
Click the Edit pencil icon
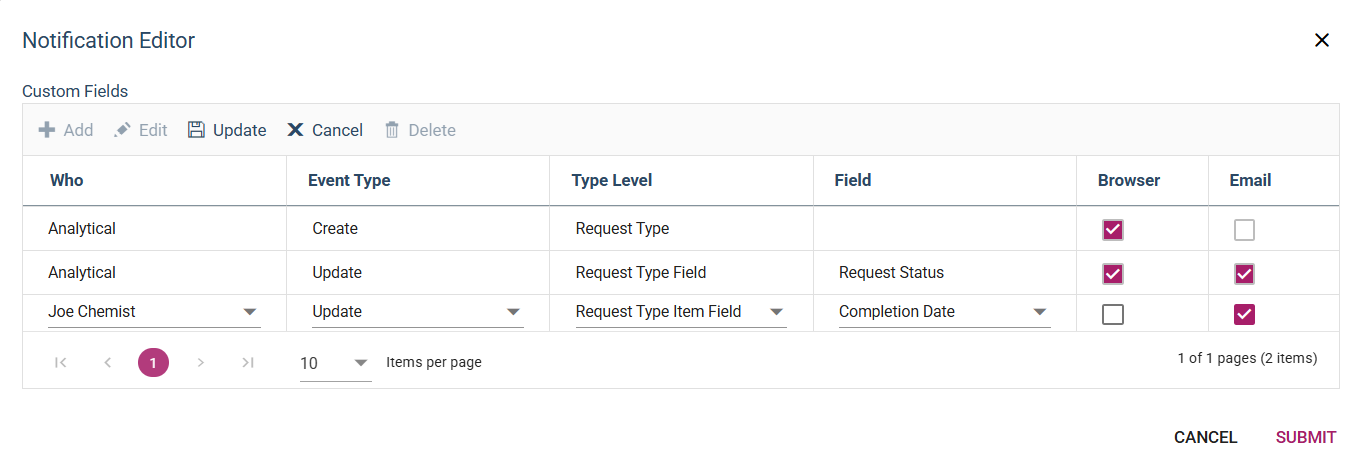[x=123, y=130]
